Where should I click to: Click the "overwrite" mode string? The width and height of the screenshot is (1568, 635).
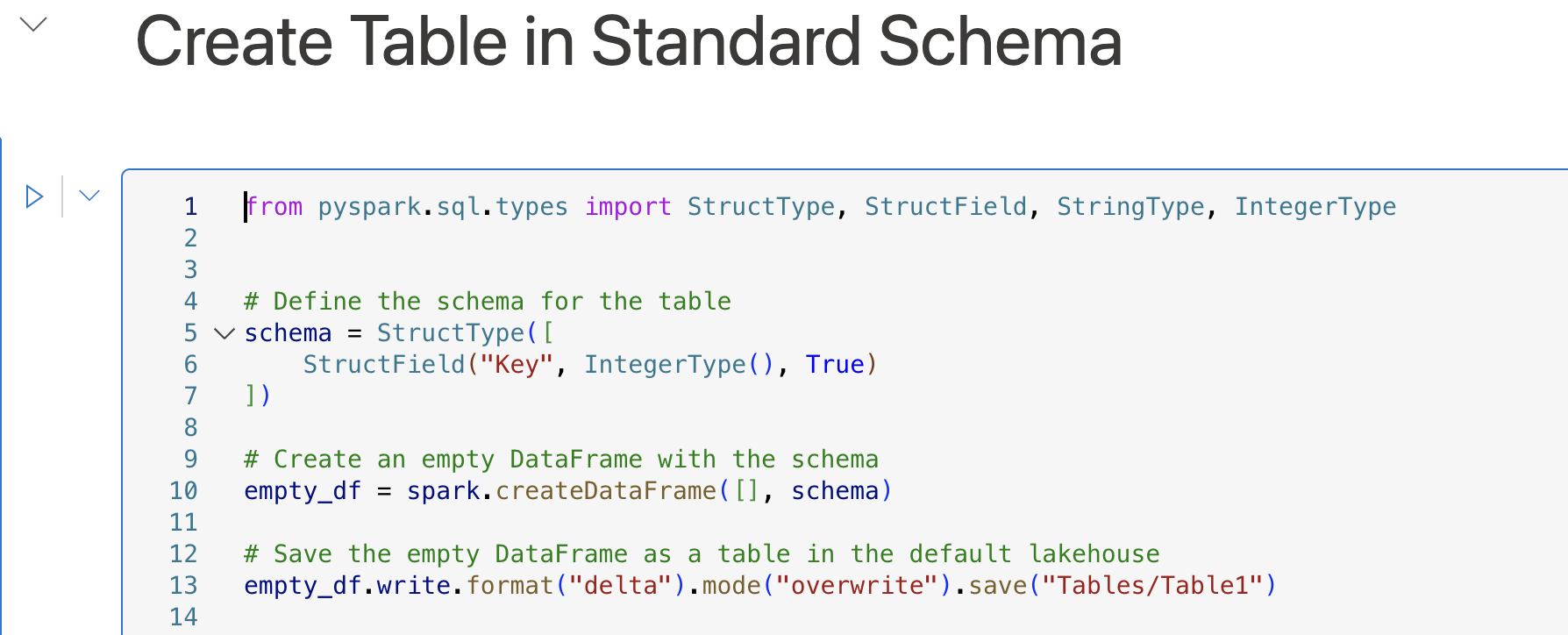[x=857, y=586]
